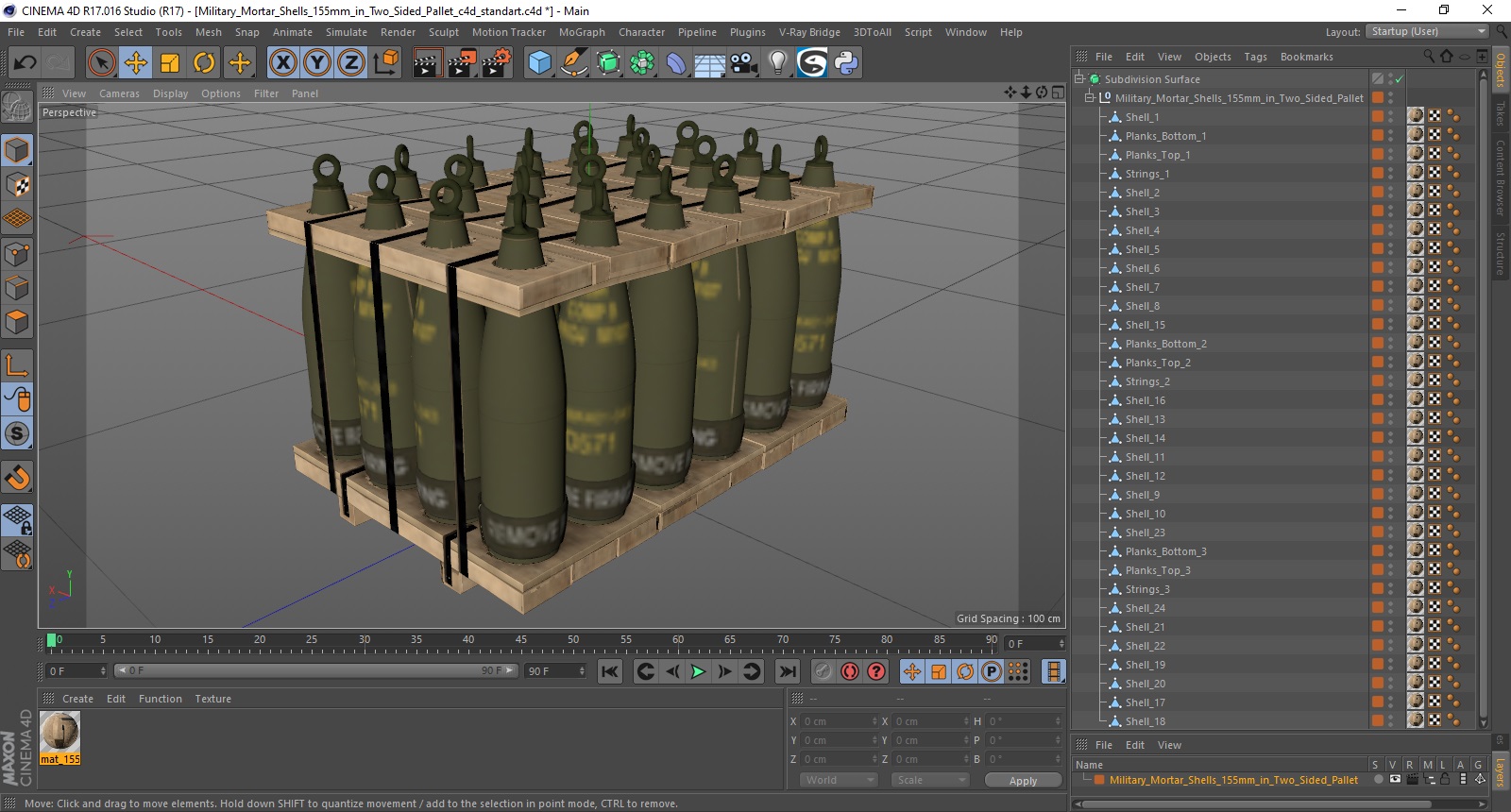
Task: Collapse the Subdivision Surface tree item
Action: [1079, 79]
